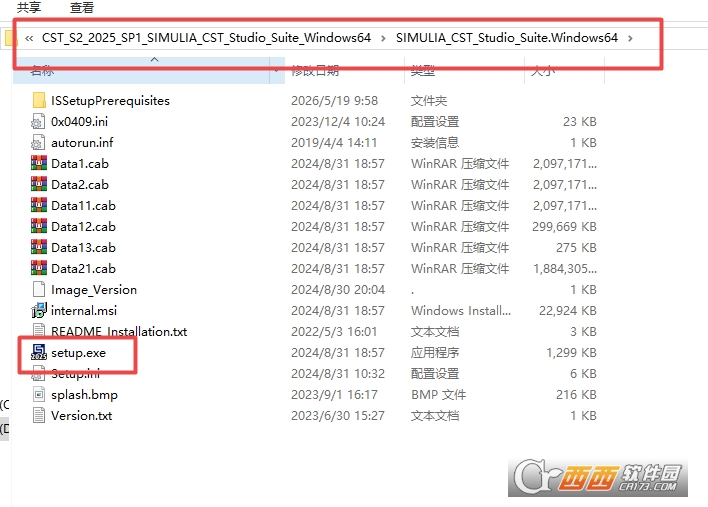The height and width of the screenshot is (507, 708).
Task: Select the README_Installation.txt document icon
Action: (39, 330)
